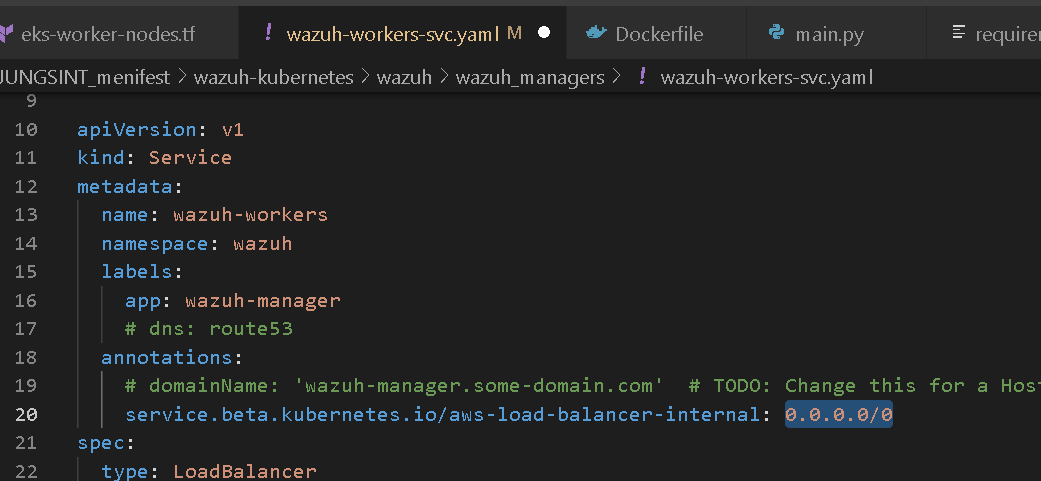The height and width of the screenshot is (481, 1041).
Task: Click the wazuh-kubernetes breadcrumb folder
Action: point(274,78)
